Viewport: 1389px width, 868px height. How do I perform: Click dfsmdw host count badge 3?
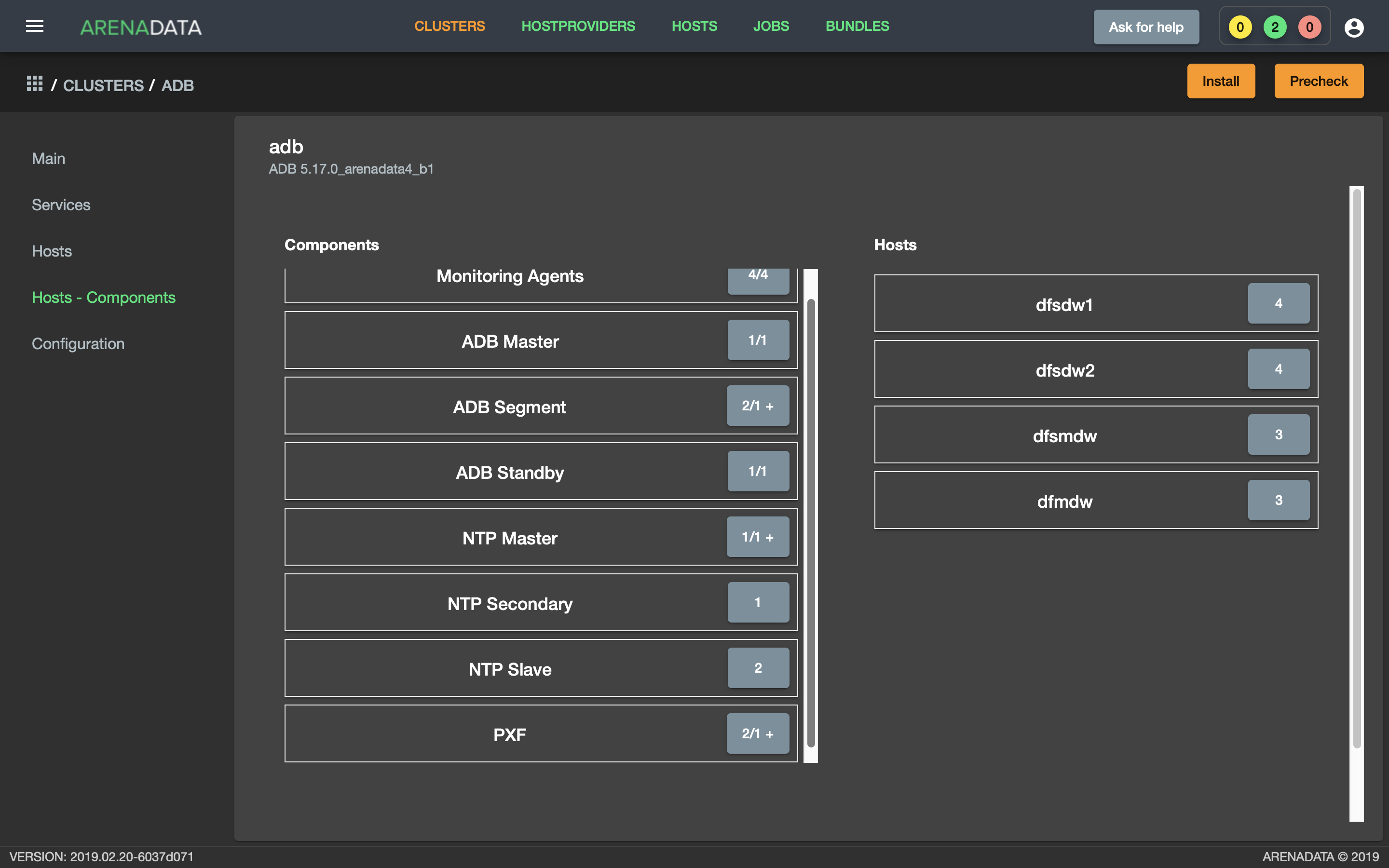(x=1278, y=434)
